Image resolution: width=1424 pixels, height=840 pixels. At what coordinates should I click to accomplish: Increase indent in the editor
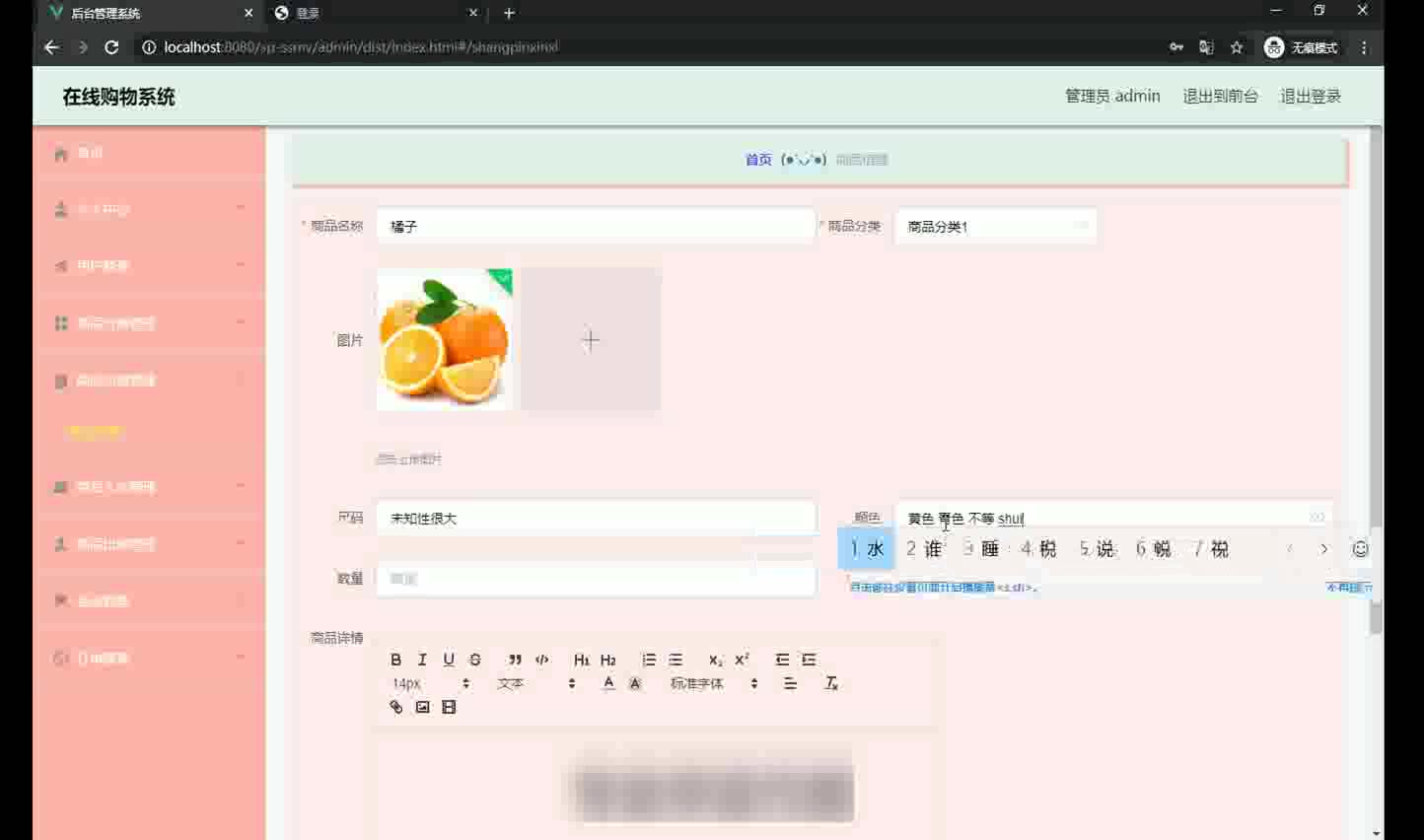(x=809, y=660)
